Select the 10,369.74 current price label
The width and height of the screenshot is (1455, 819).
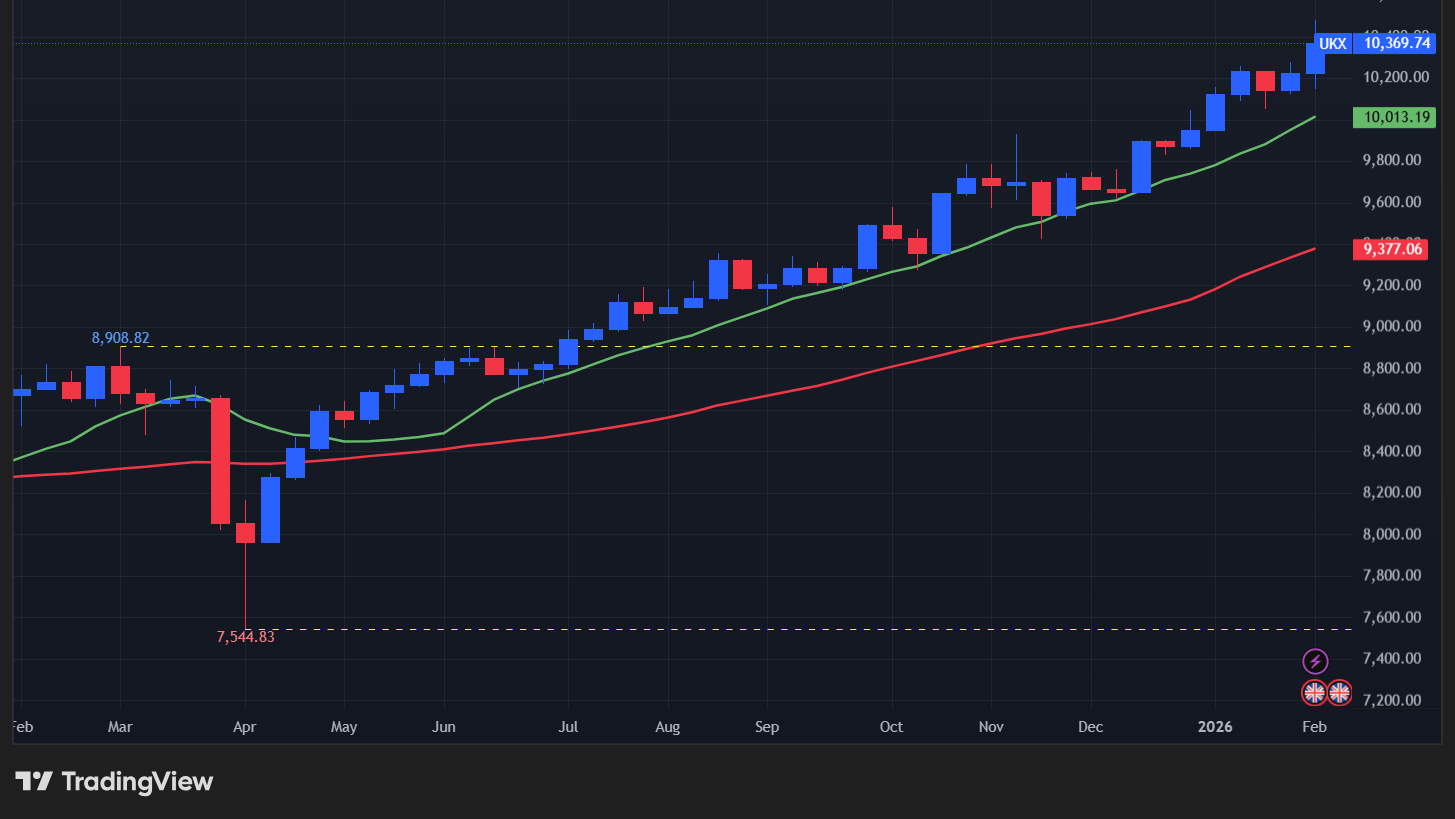1397,43
